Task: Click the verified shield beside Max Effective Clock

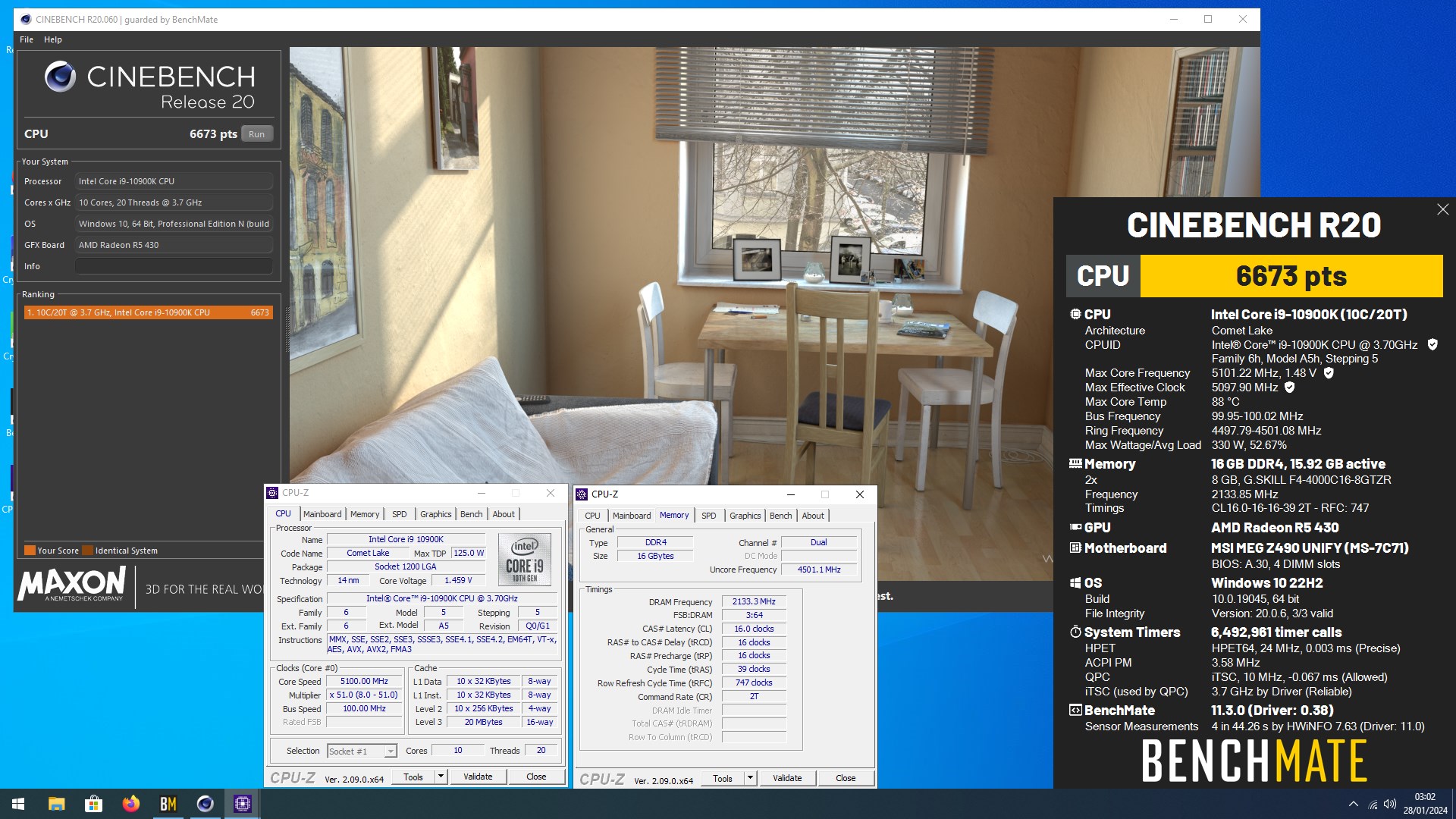Action: pos(1290,388)
